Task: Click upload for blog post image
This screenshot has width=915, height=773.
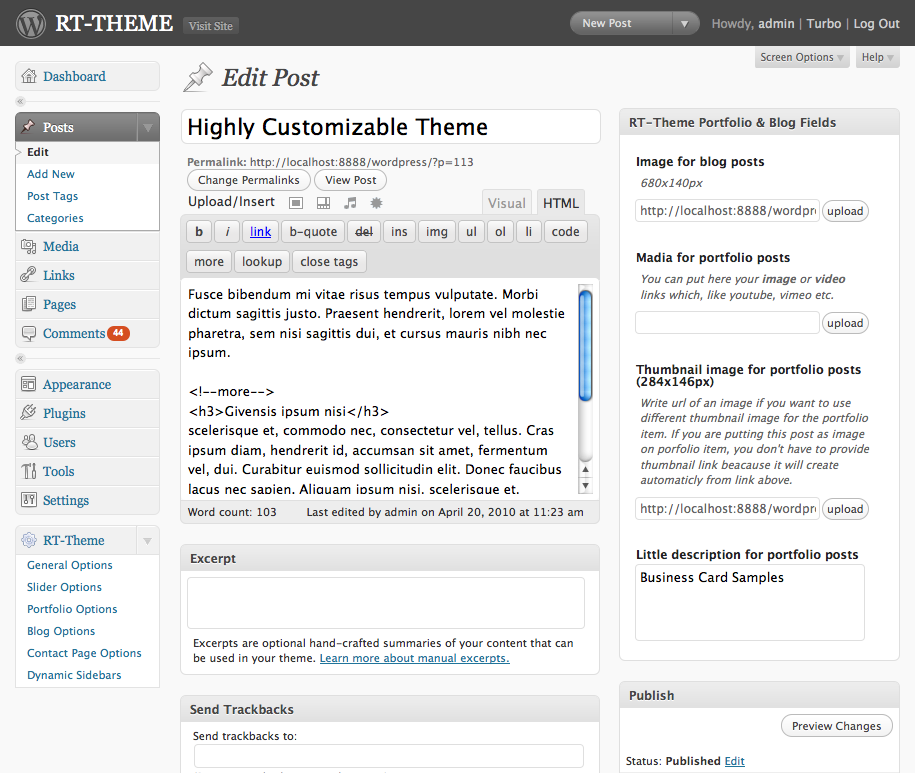Action: point(845,211)
